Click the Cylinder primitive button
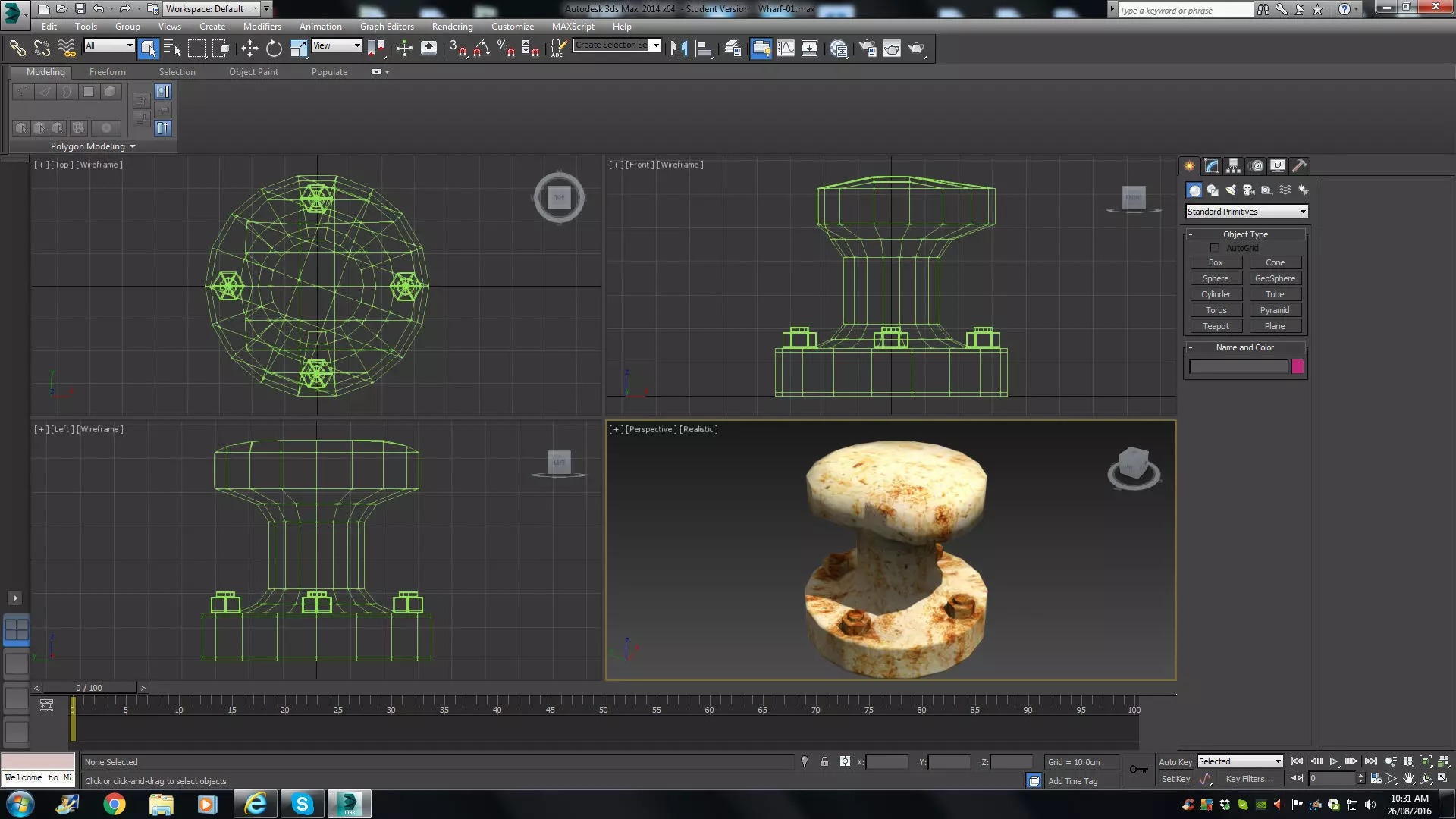Viewport: 1456px width, 819px height. pyautogui.click(x=1215, y=294)
